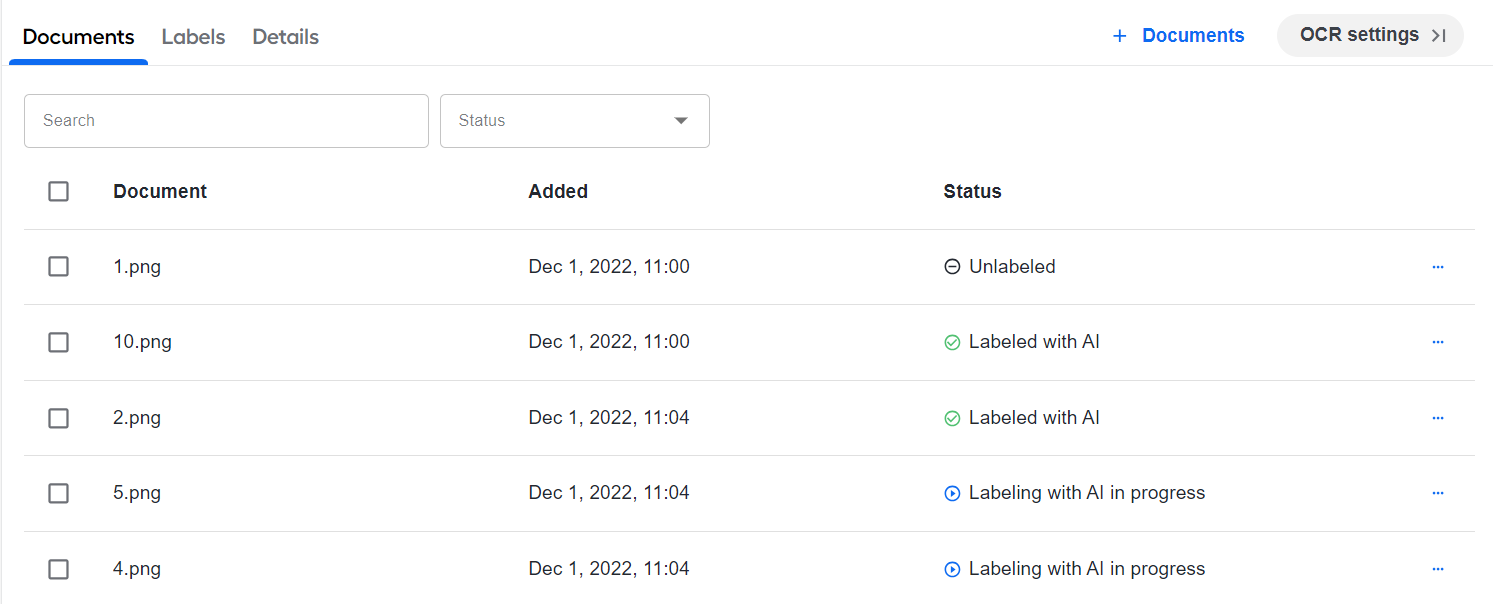
Task: Tick the checkbox for 2.png
Action: tap(59, 418)
